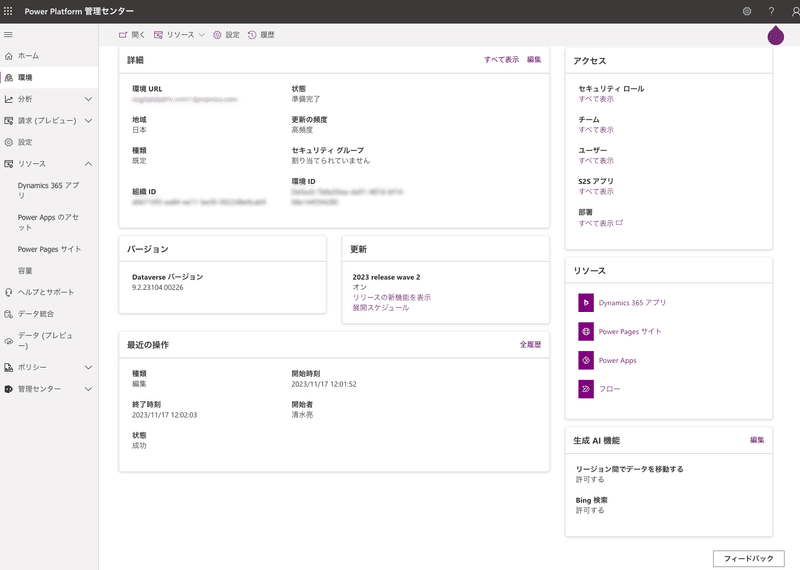Open フロー resource link
Viewport: 800px width, 570px height.
tap(610, 389)
